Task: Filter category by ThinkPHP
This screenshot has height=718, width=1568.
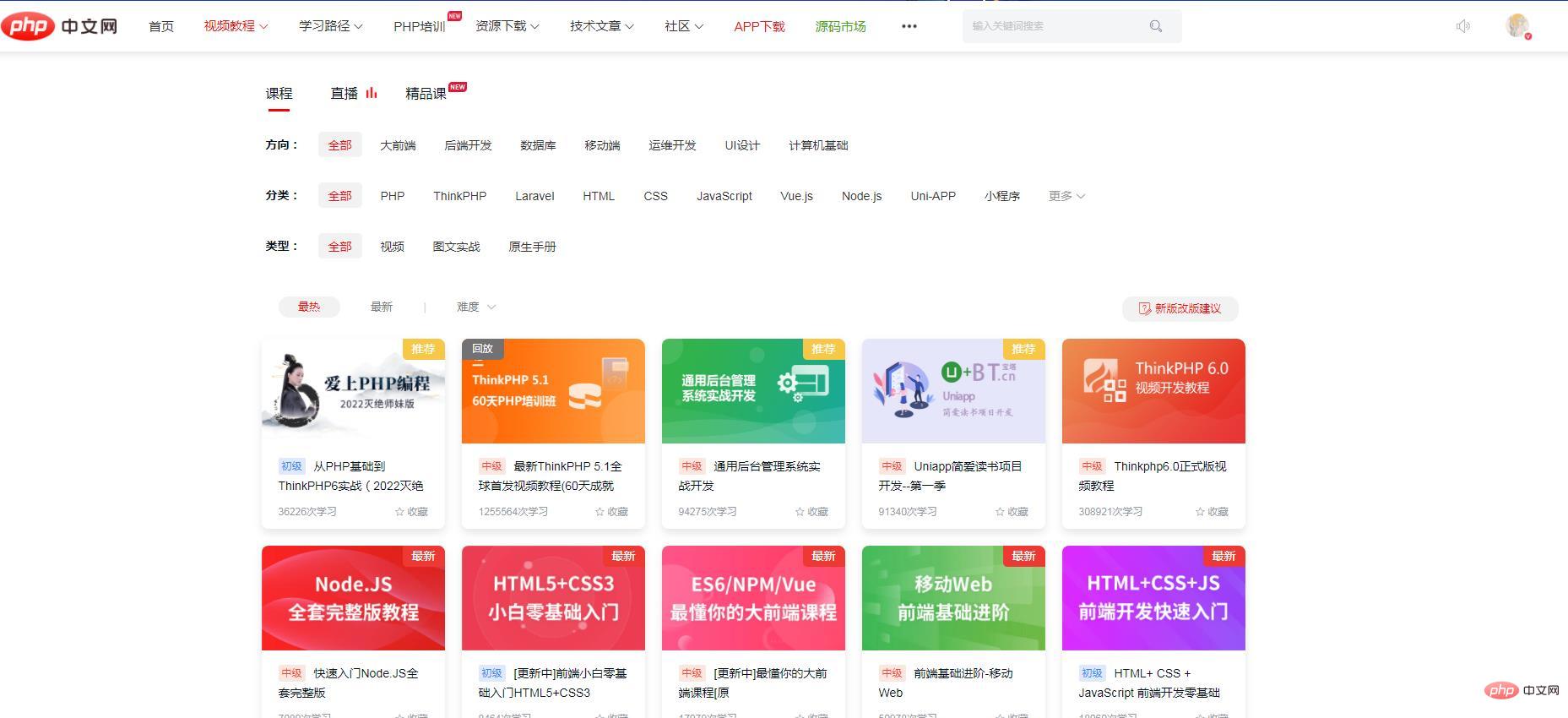Action: (x=460, y=196)
